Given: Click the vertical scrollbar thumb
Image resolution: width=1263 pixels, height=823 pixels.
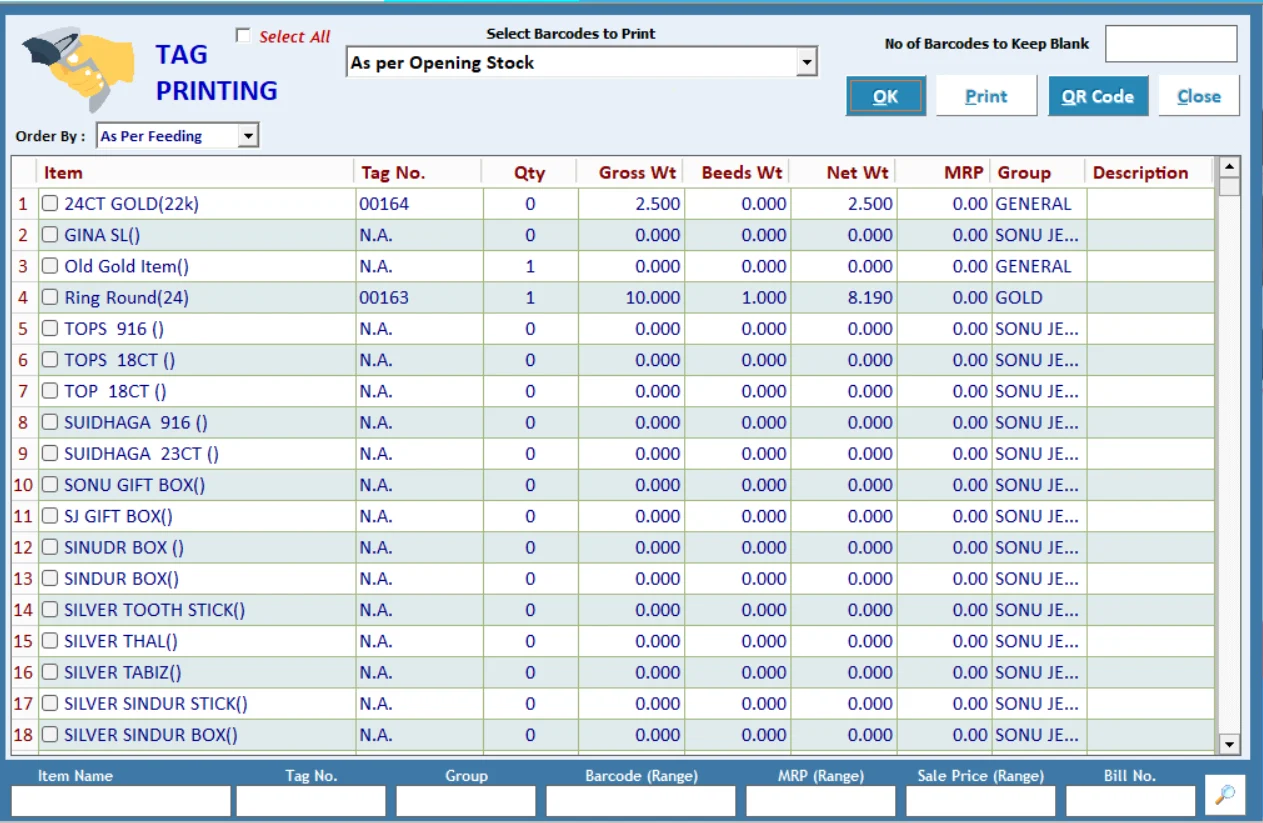Looking at the screenshot, I should coord(1229,186).
